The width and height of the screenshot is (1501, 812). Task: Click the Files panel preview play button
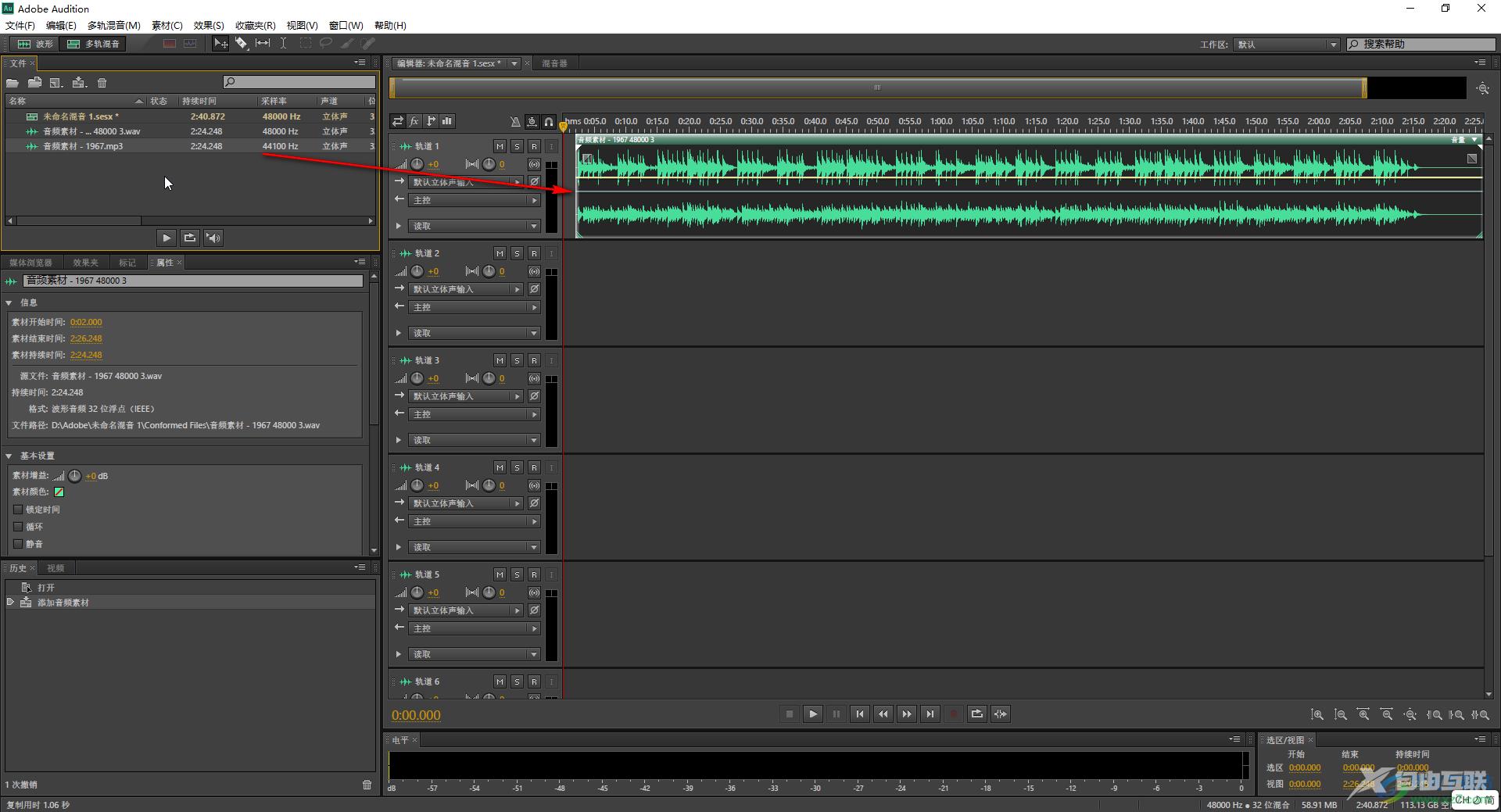(x=167, y=238)
